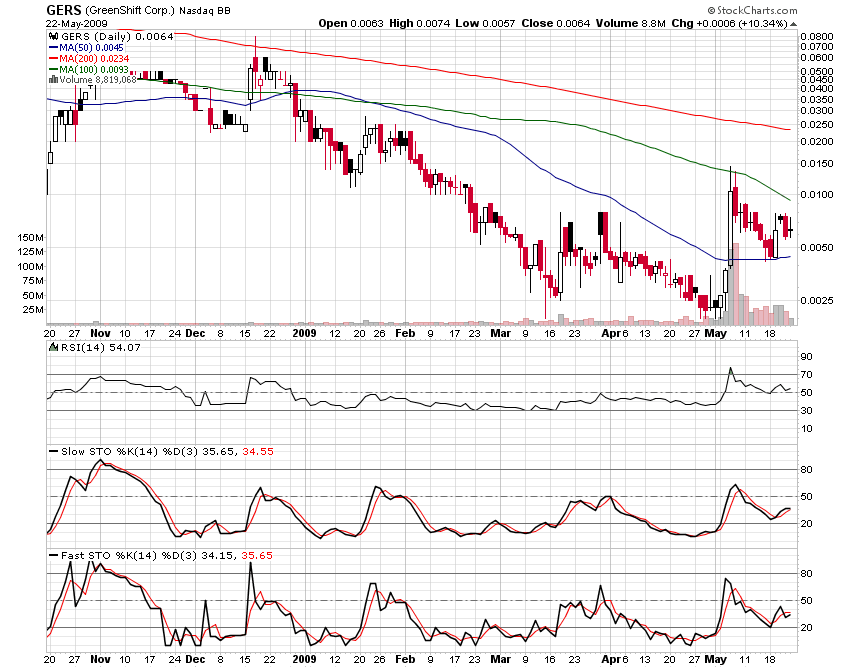
Task: Click the 0.0400 price axis label
Action: coord(816,89)
